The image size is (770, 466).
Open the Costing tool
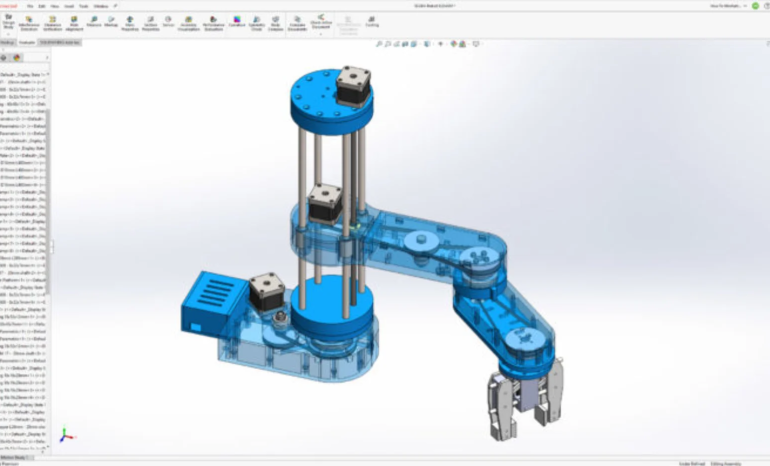pyautogui.click(x=372, y=21)
